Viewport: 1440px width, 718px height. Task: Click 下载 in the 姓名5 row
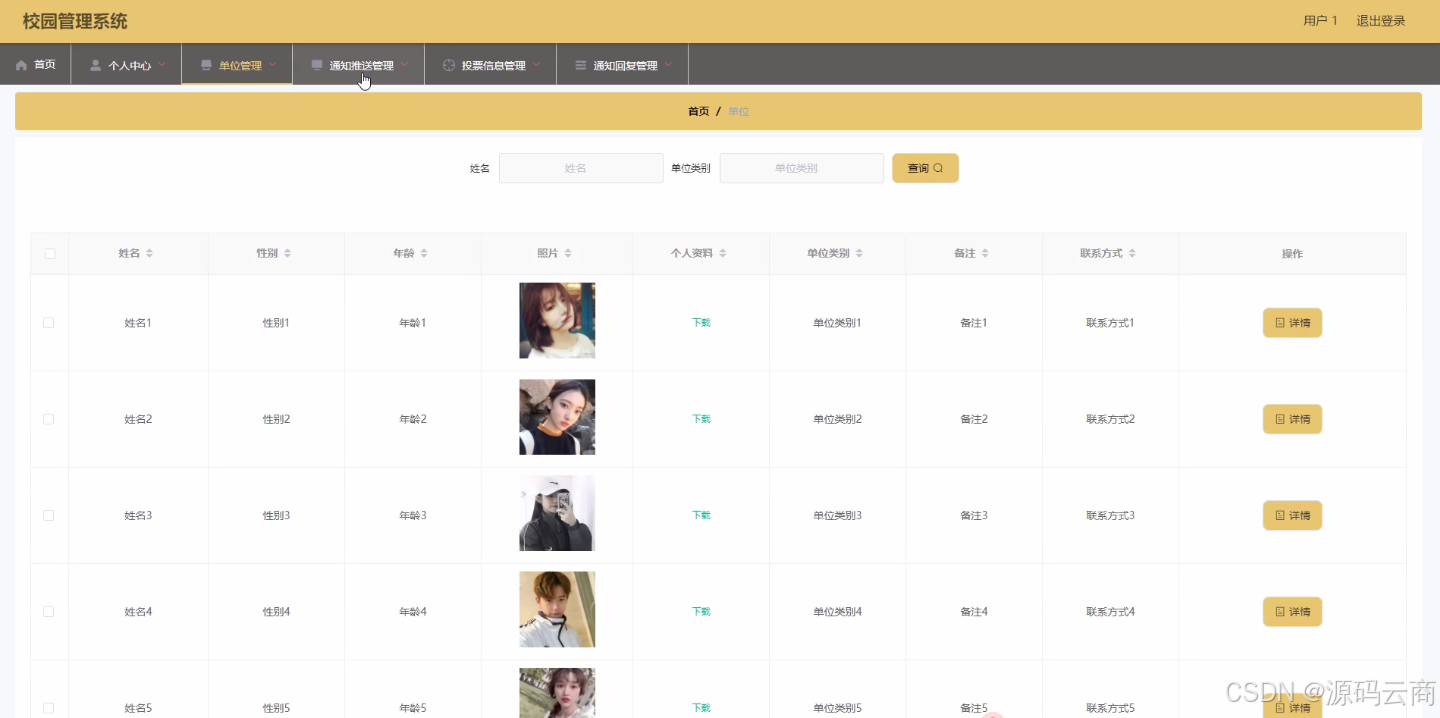pos(701,708)
